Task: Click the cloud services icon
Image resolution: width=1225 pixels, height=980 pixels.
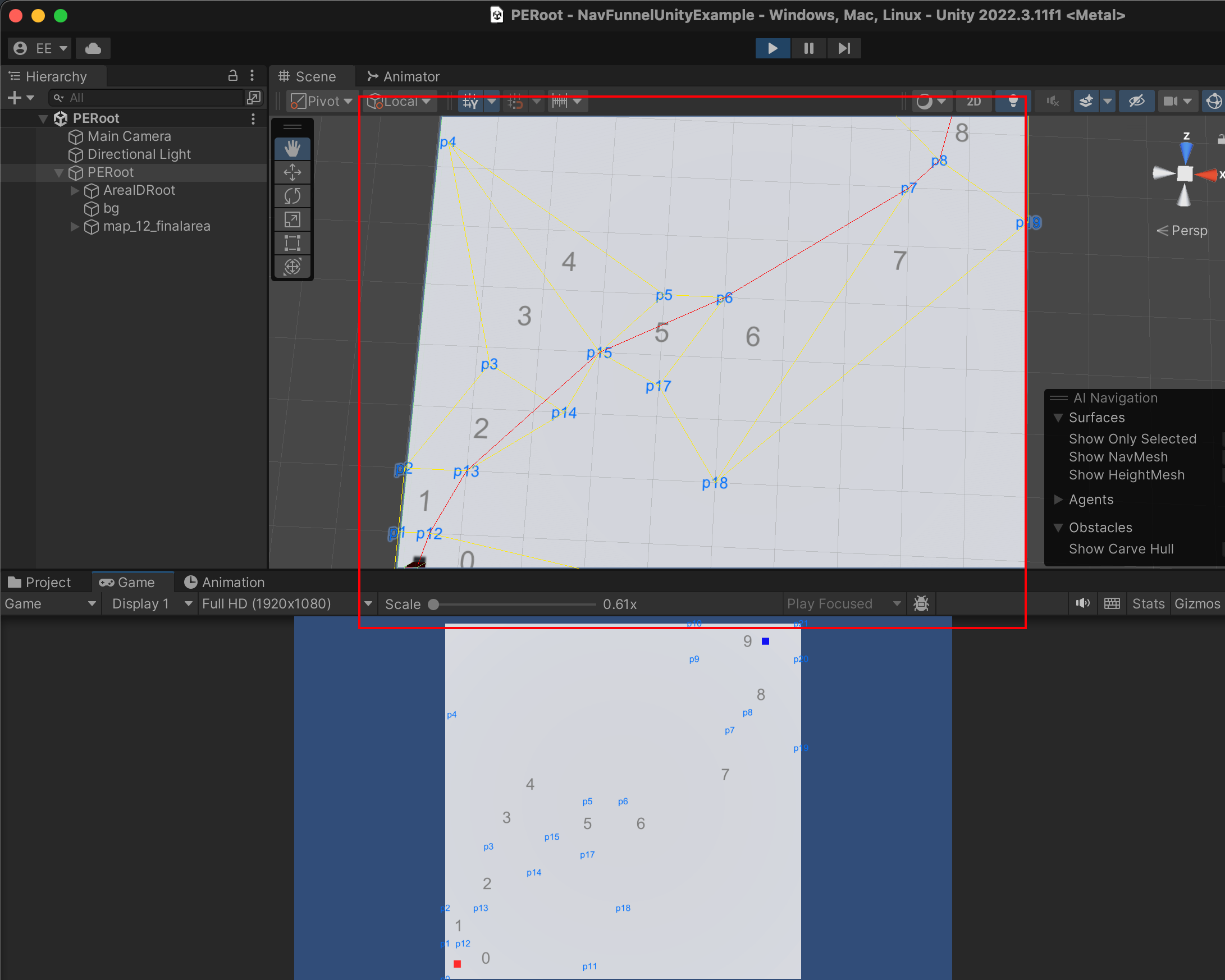Action: (x=93, y=48)
